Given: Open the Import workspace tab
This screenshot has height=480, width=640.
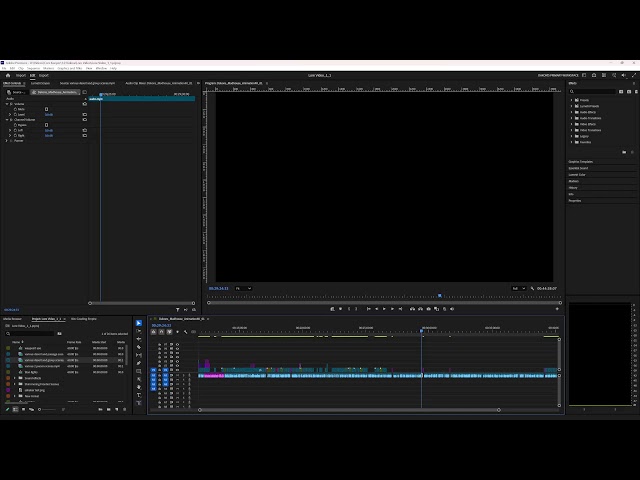Looking at the screenshot, I should (x=21, y=75).
